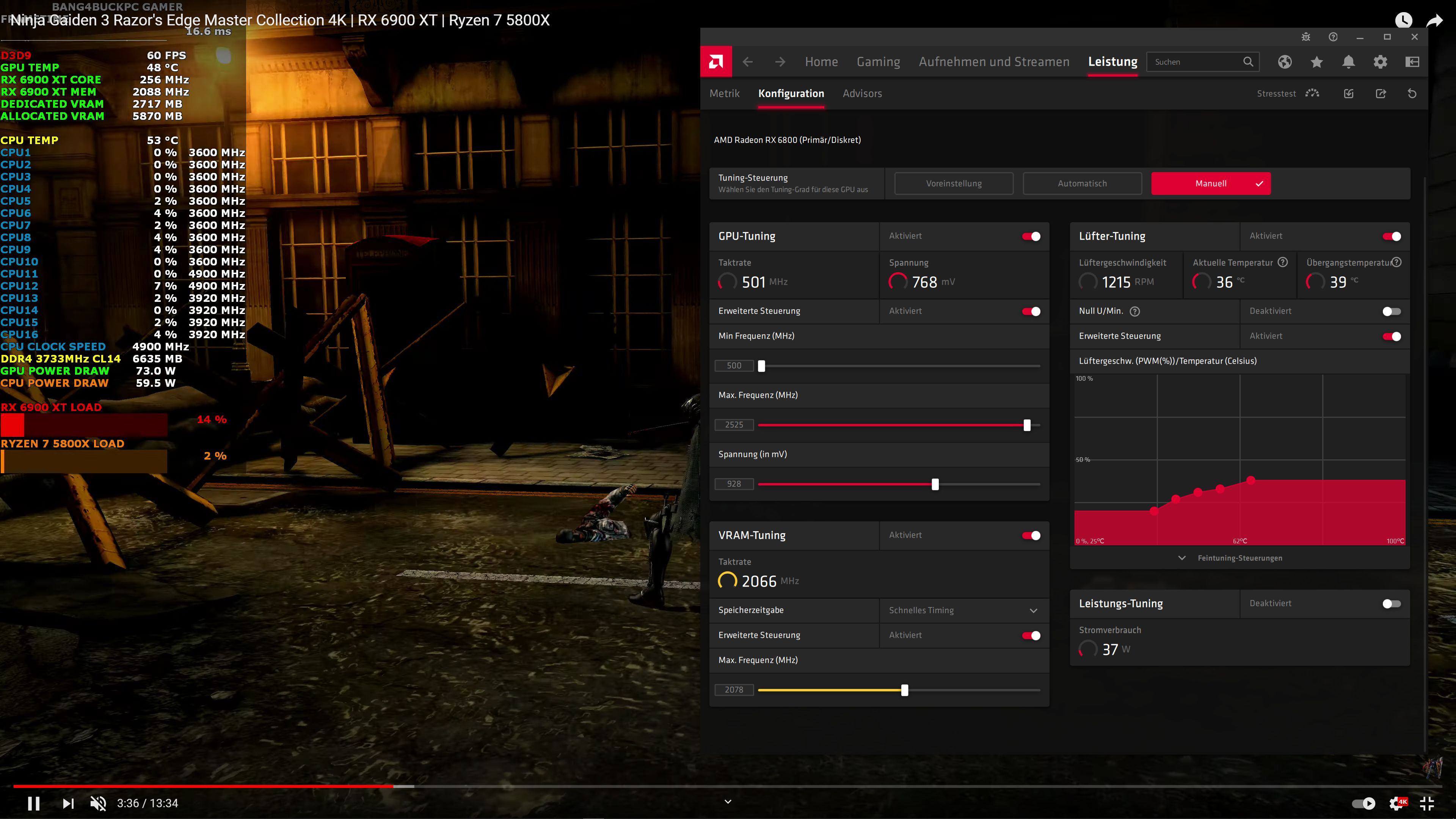Show help for Null U/Min.
The image size is (1456, 819).
point(1134,311)
